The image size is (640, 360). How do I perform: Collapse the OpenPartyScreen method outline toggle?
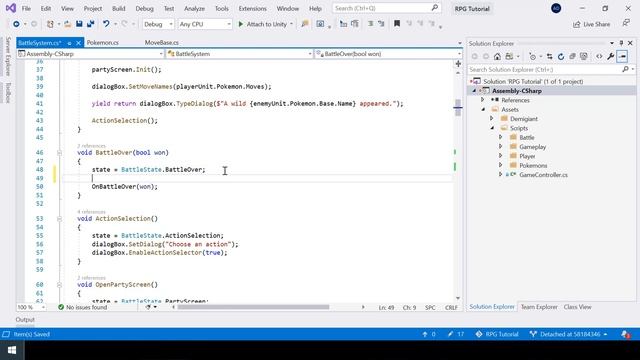(59, 285)
